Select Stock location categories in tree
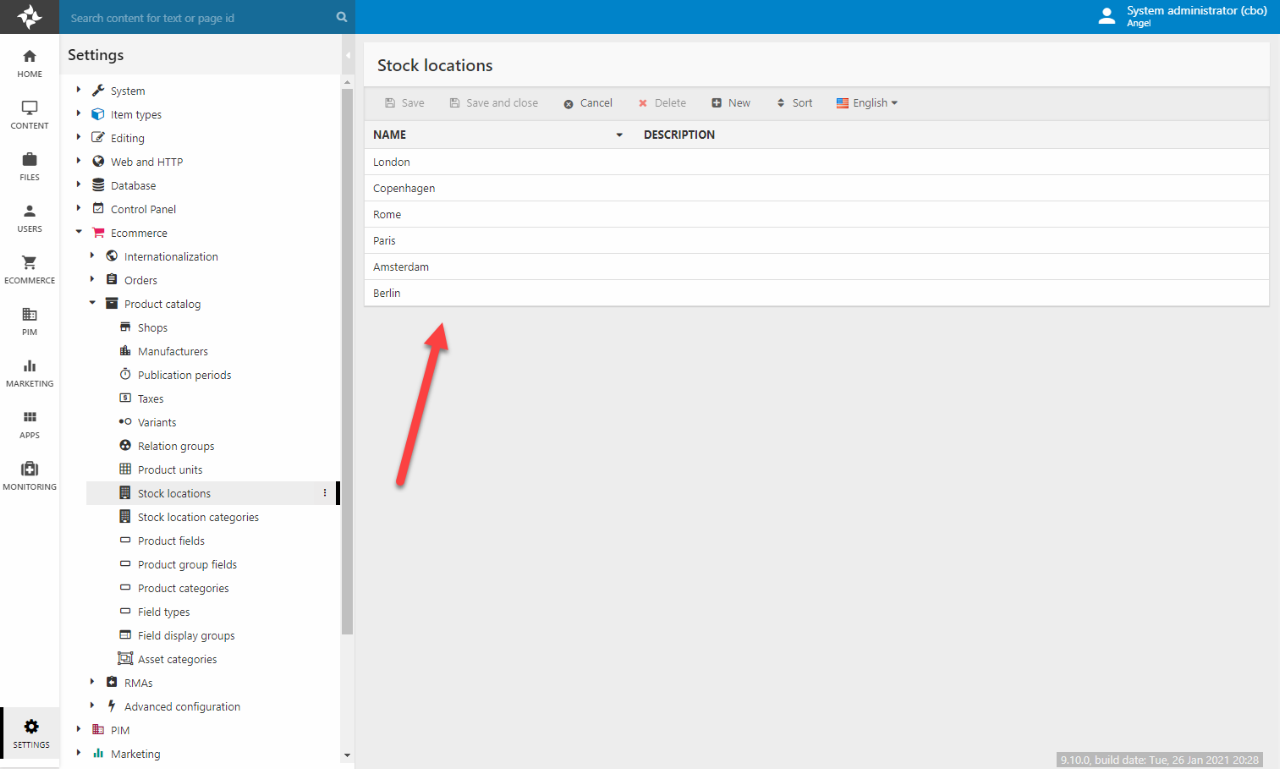This screenshot has height=769, width=1280. [x=198, y=517]
